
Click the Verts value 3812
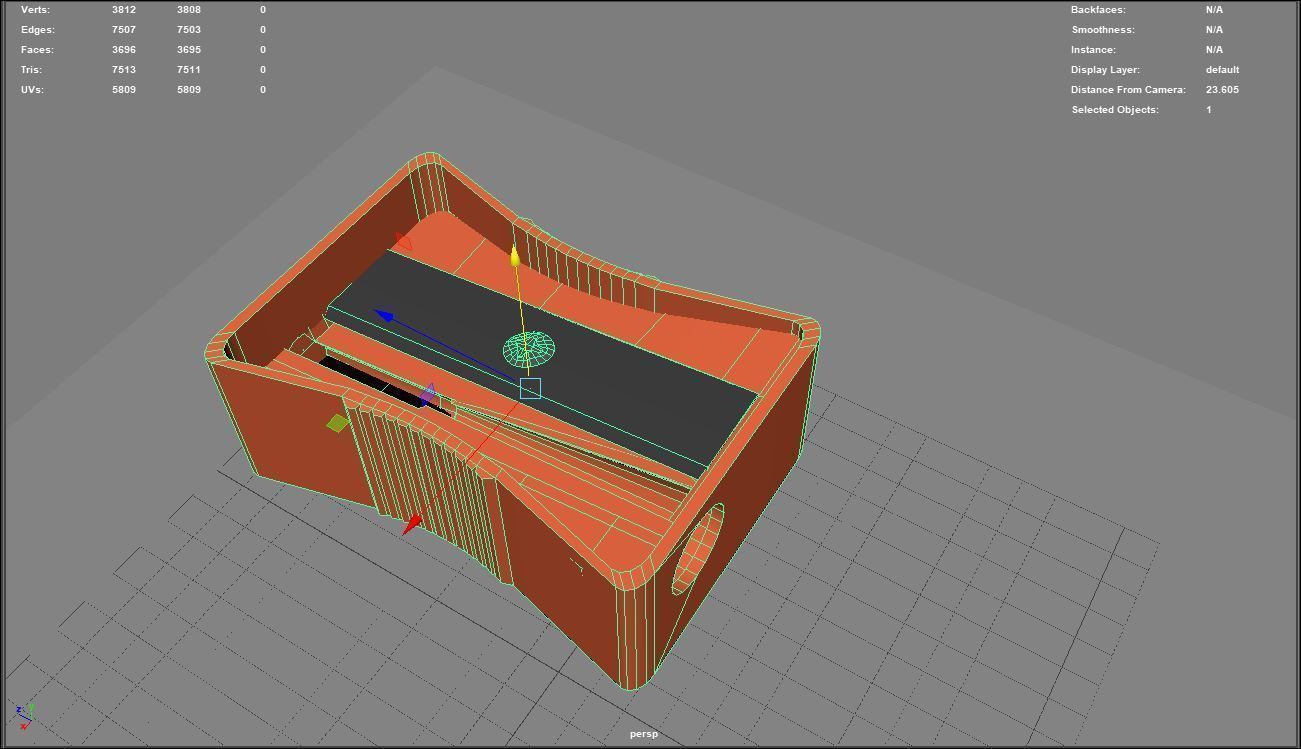[124, 9]
